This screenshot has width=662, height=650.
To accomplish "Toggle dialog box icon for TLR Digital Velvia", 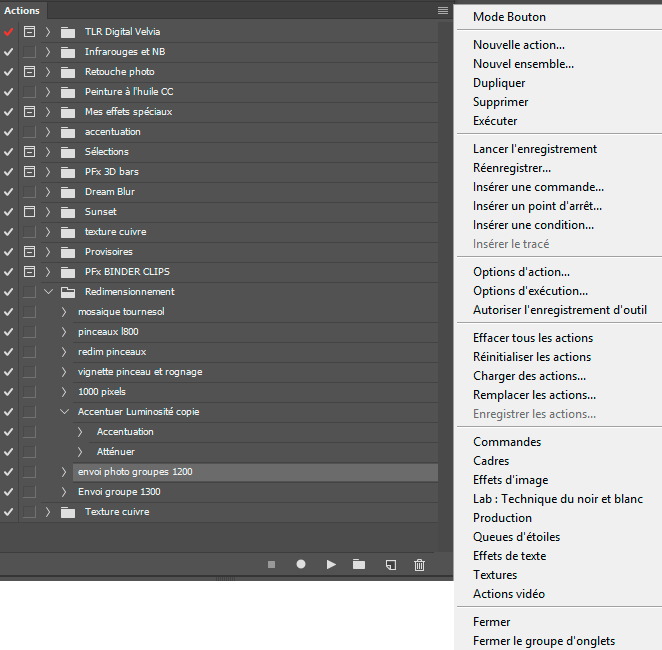I will coord(29,32).
